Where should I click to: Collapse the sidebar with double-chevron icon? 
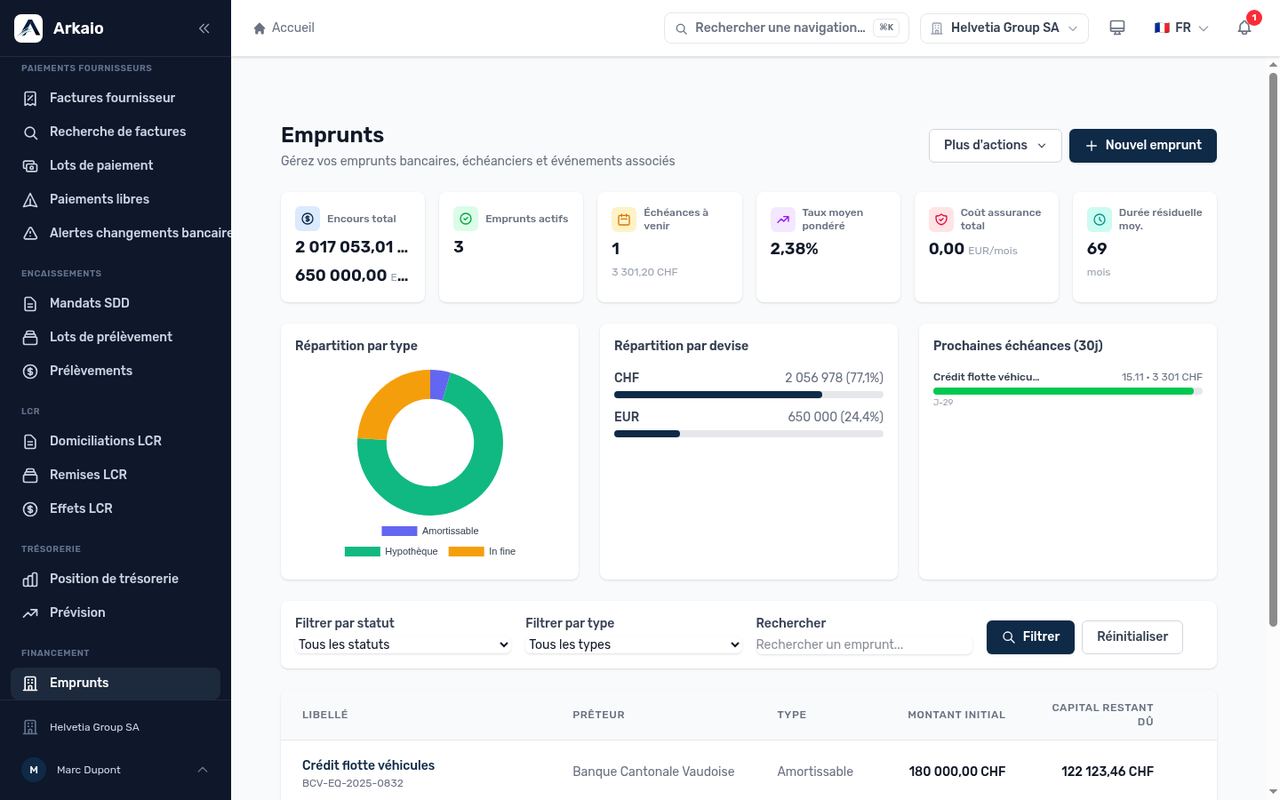click(204, 28)
